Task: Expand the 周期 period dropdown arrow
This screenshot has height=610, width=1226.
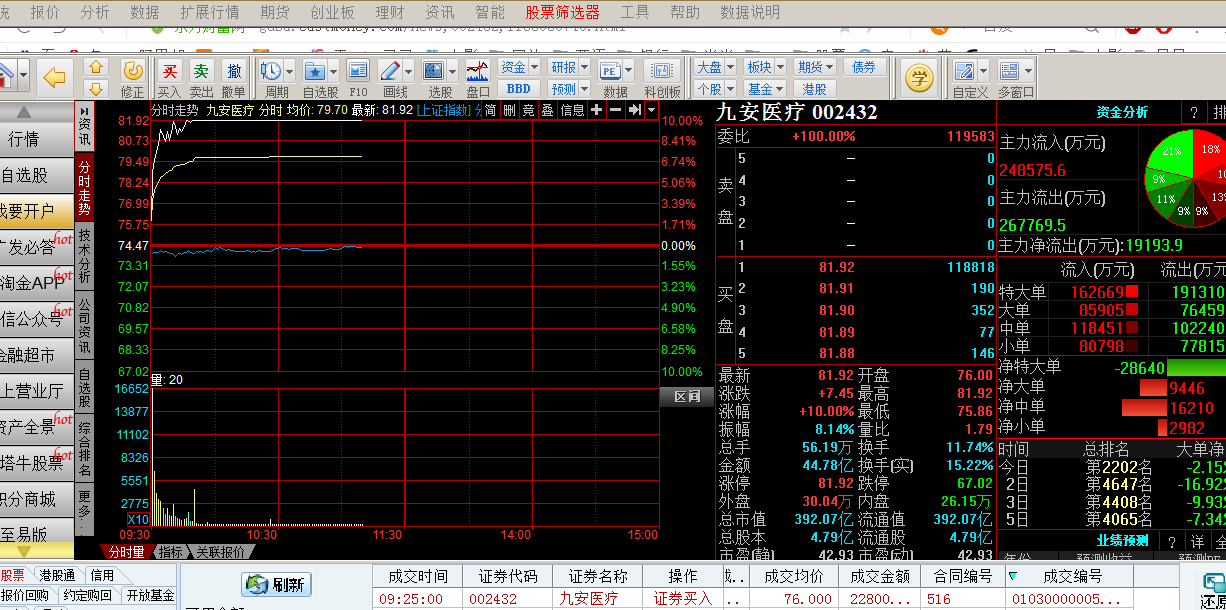Action: pos(288,72)
